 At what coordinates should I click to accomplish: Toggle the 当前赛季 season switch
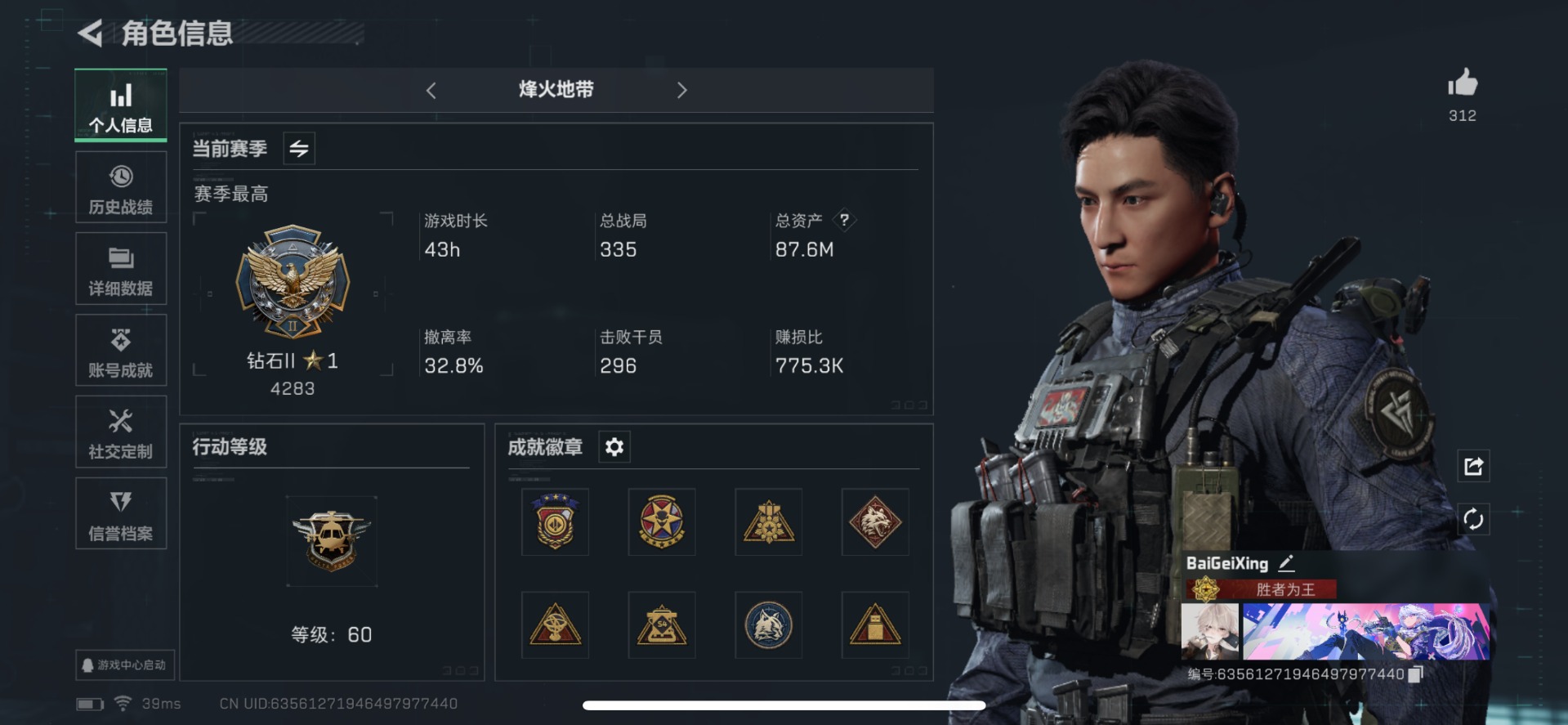[x=299, y=149]
